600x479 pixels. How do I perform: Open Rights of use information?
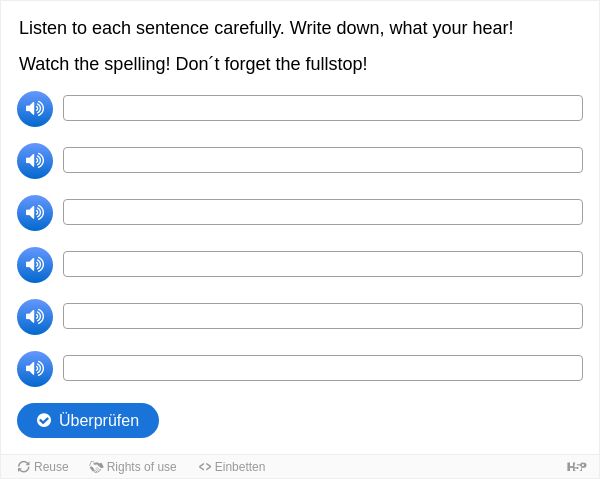(x=133, y=467)
